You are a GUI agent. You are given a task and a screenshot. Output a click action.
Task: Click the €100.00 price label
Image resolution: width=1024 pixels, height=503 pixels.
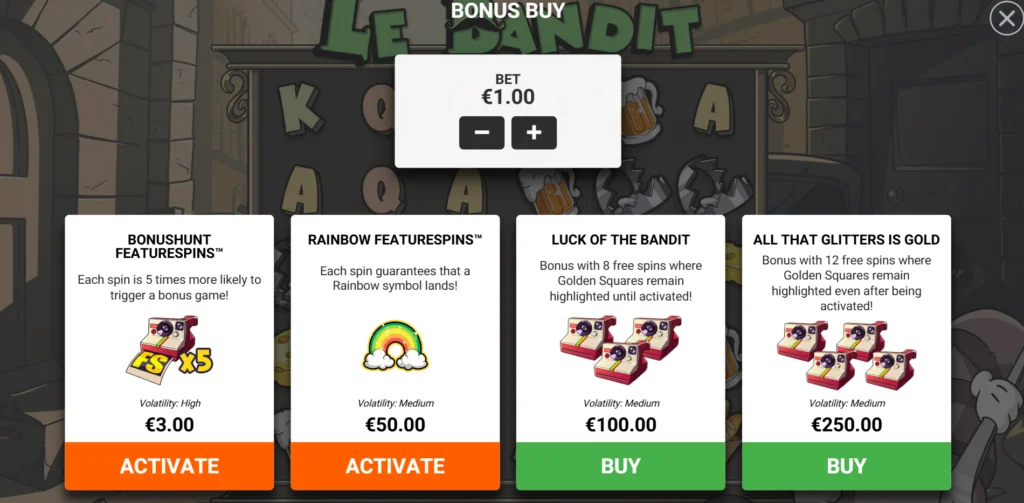620,425
